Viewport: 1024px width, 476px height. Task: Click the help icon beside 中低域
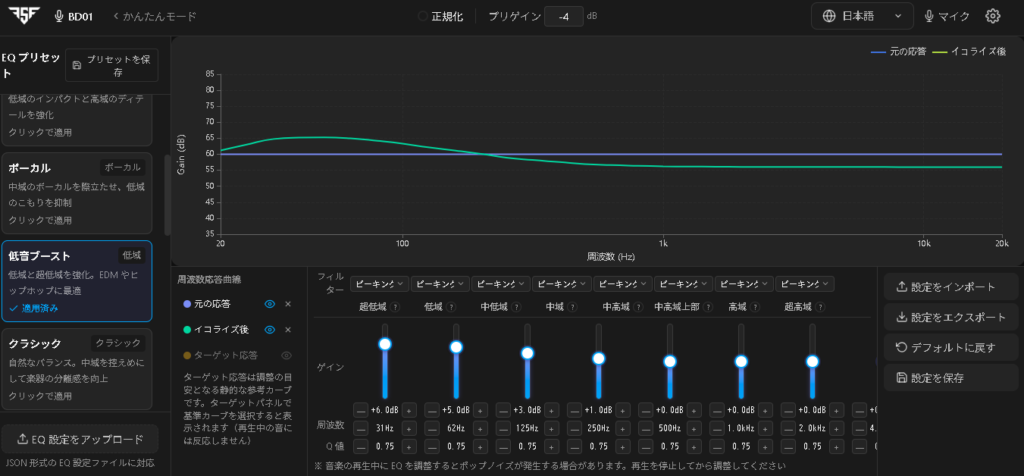pos(516,307)
